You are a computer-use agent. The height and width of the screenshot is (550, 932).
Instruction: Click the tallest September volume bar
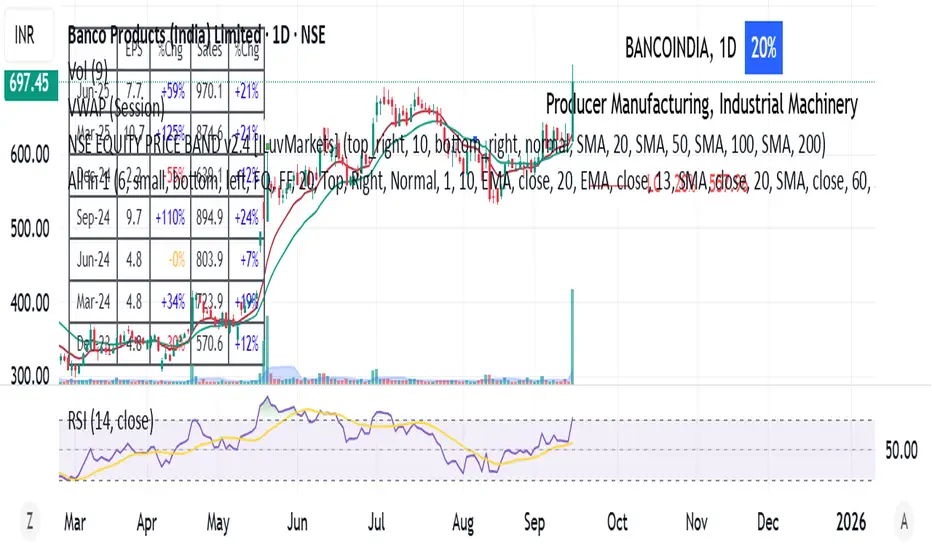click(572, 336)
